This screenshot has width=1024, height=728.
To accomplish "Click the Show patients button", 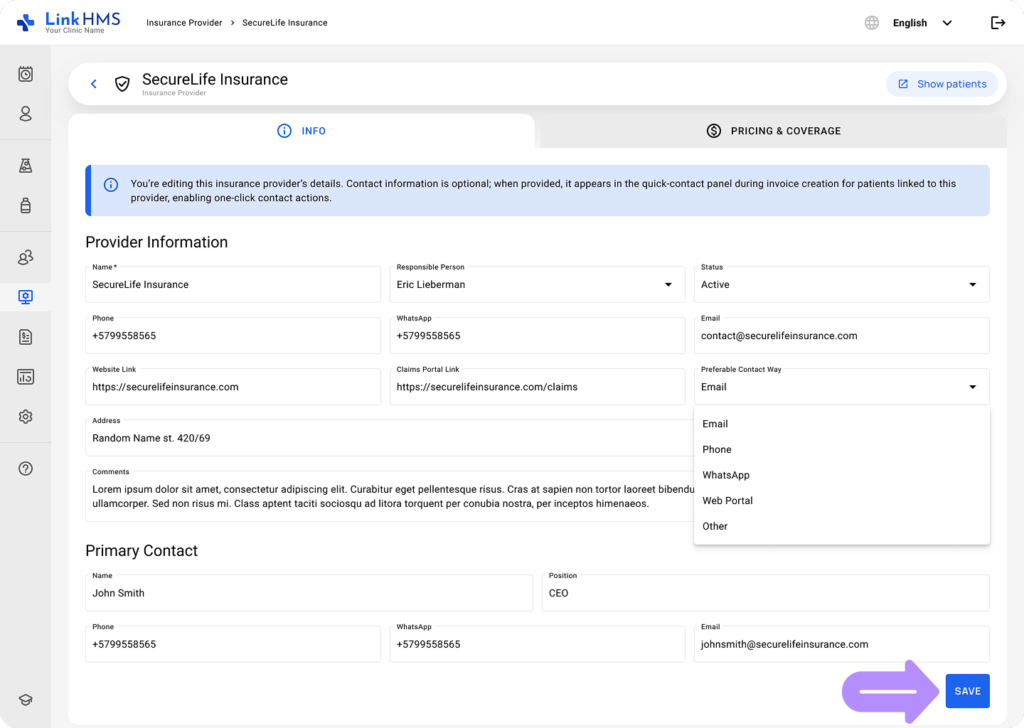I will pyautogui.click(x=942, y=84).
